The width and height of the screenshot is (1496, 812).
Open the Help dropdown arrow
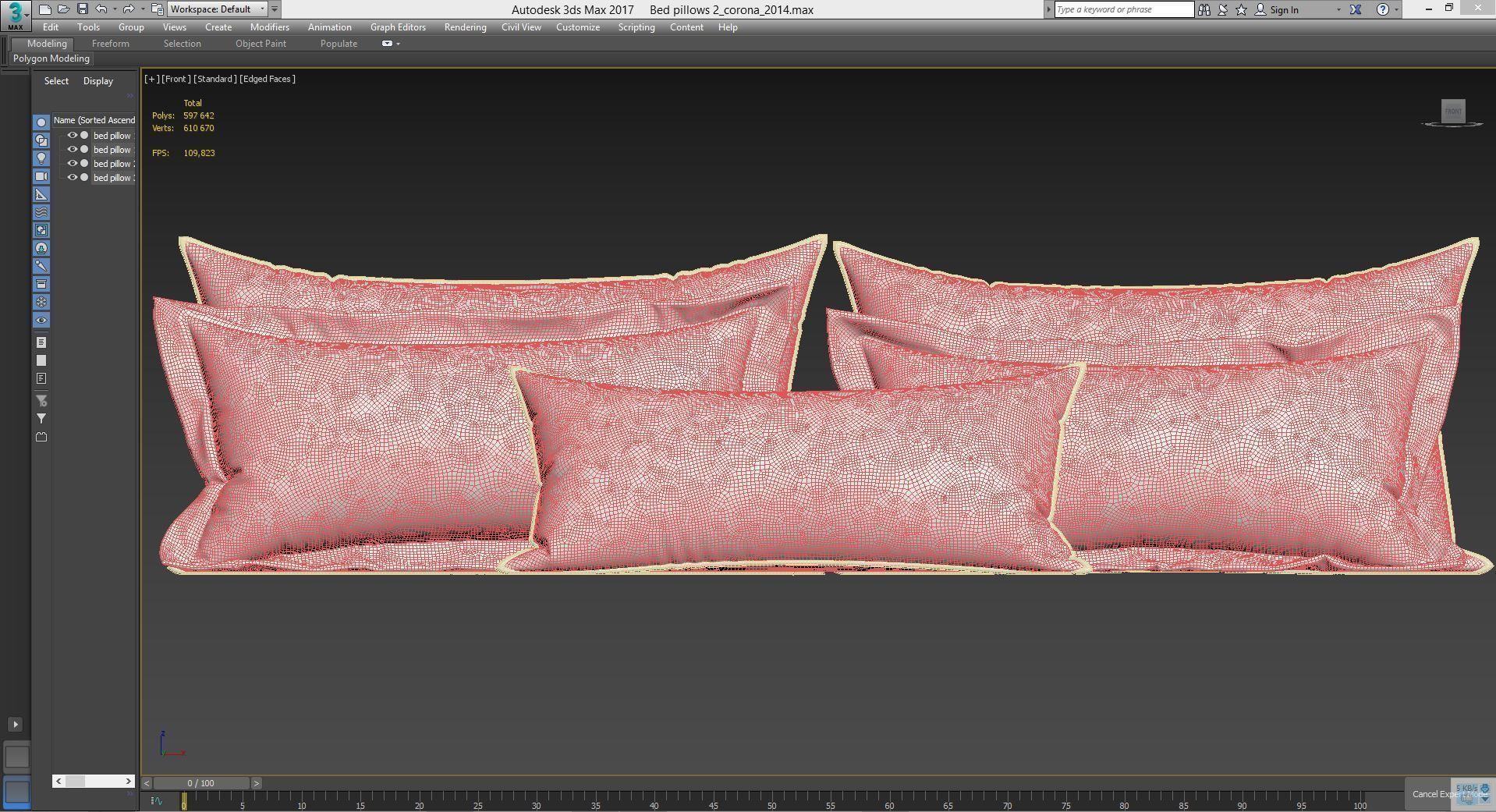pyautogui.click(x=1395, y=9)
